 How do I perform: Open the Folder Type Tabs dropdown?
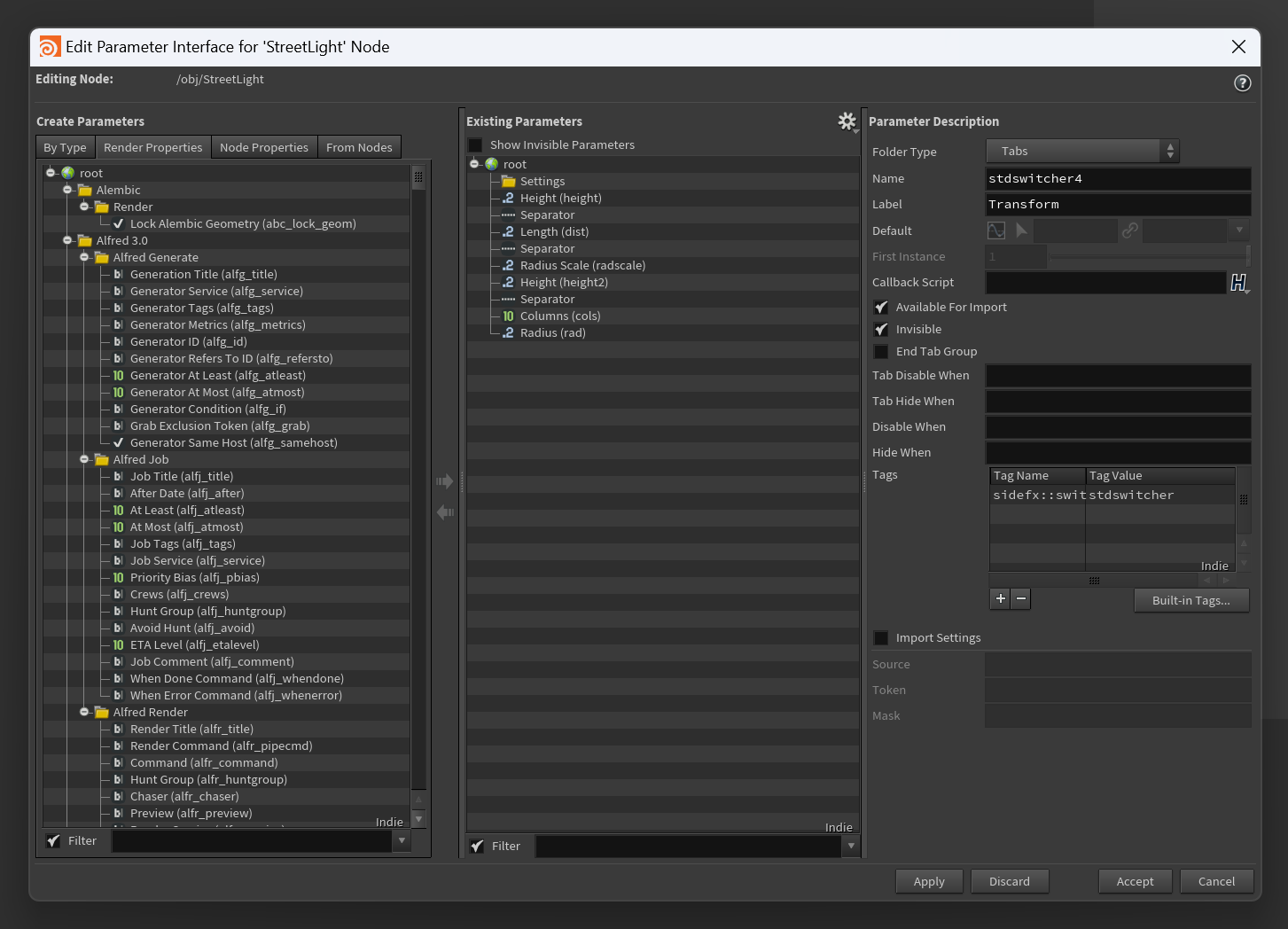[x=1082, y=151]
